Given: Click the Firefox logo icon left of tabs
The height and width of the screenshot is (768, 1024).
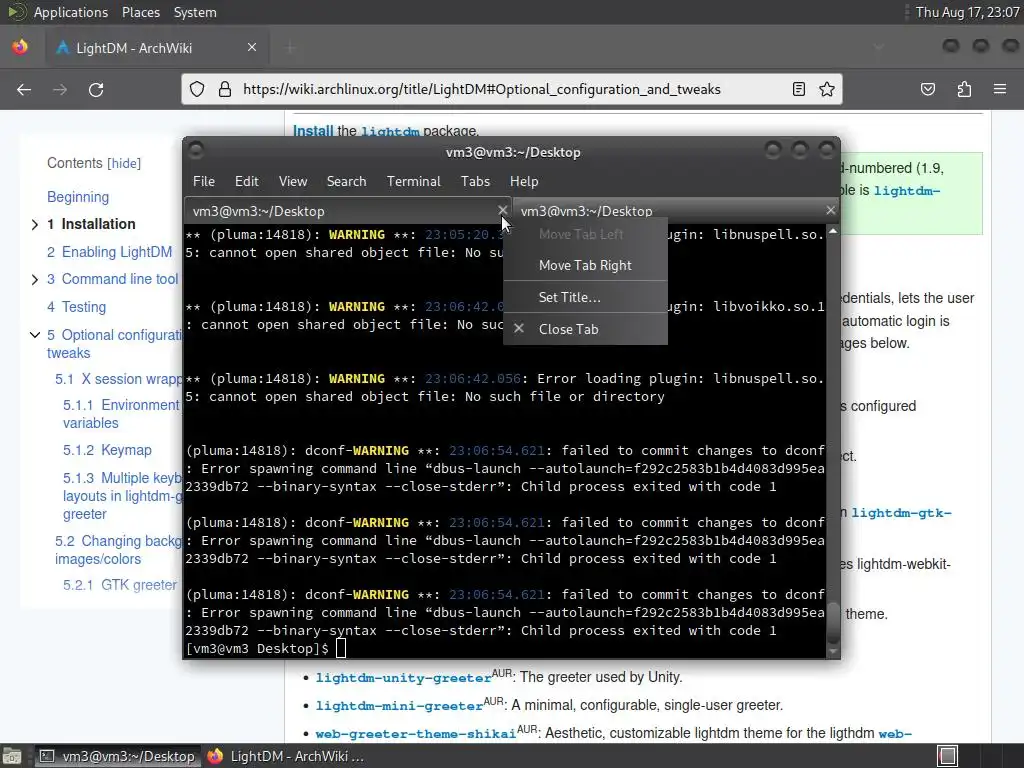Looking at the screenshot, I should (x=20, y=47).
